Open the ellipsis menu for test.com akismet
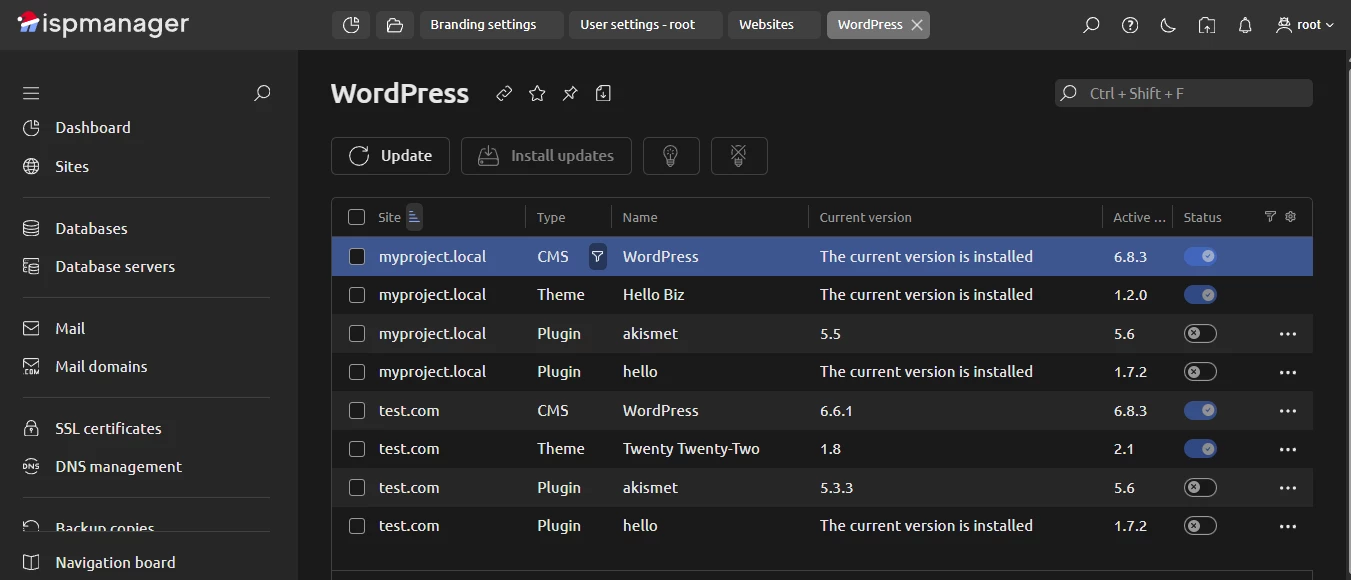1351x580 pixels. point(1288,487)
